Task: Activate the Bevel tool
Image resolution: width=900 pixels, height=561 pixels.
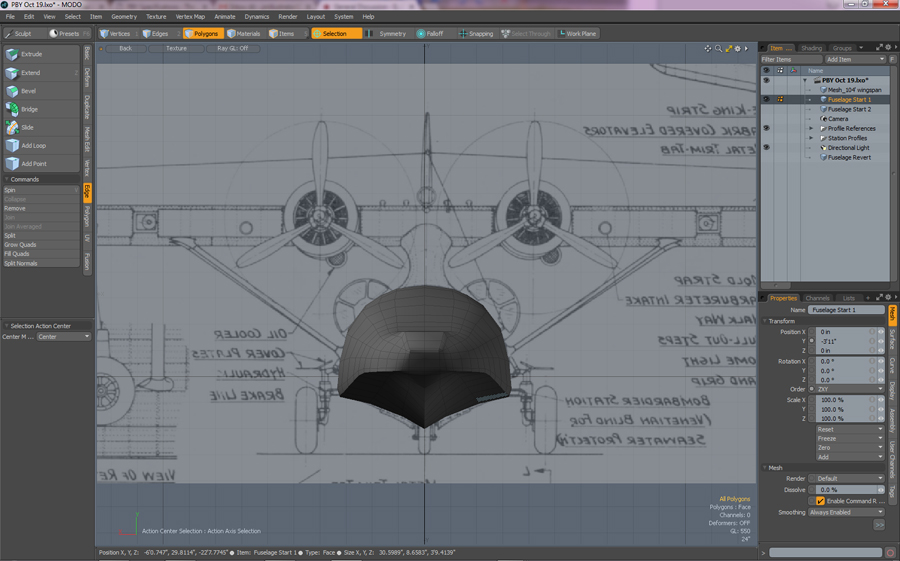Action: tap(41, 91)
